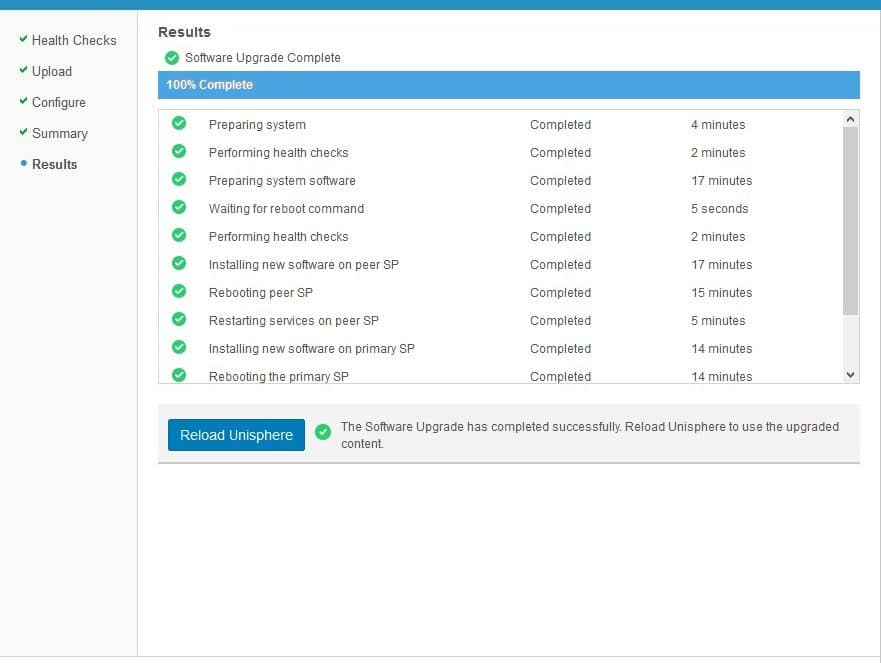Select the Preparing system row text
881x663 pixels.
257,125
